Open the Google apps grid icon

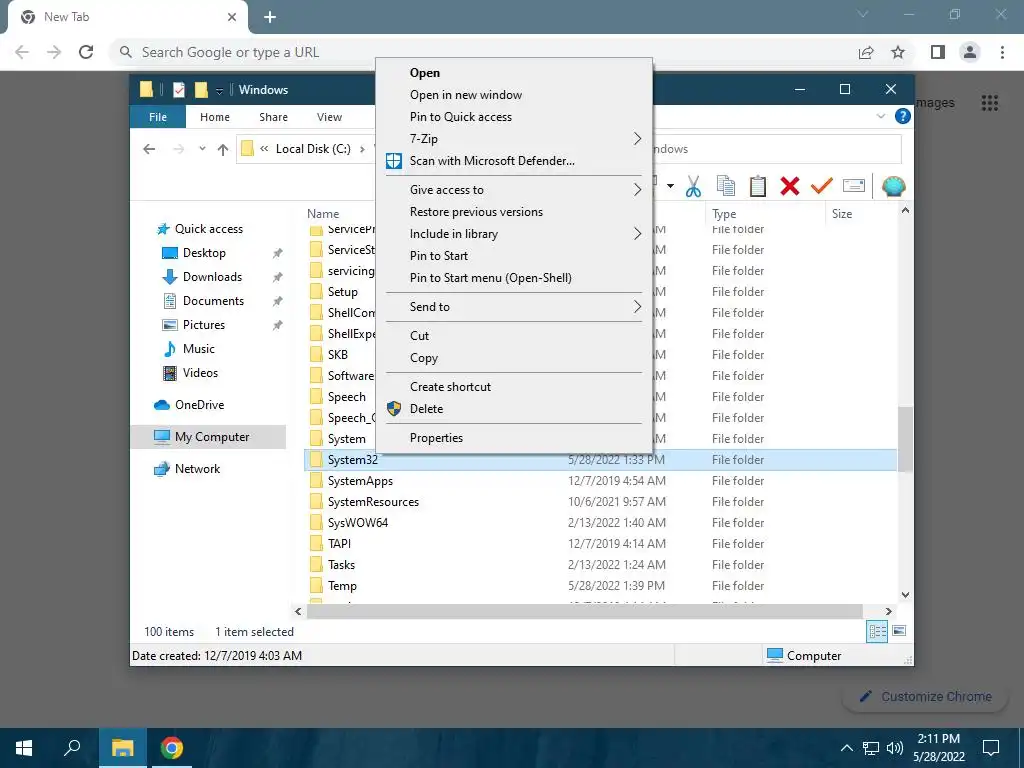[x=989, y=103]
